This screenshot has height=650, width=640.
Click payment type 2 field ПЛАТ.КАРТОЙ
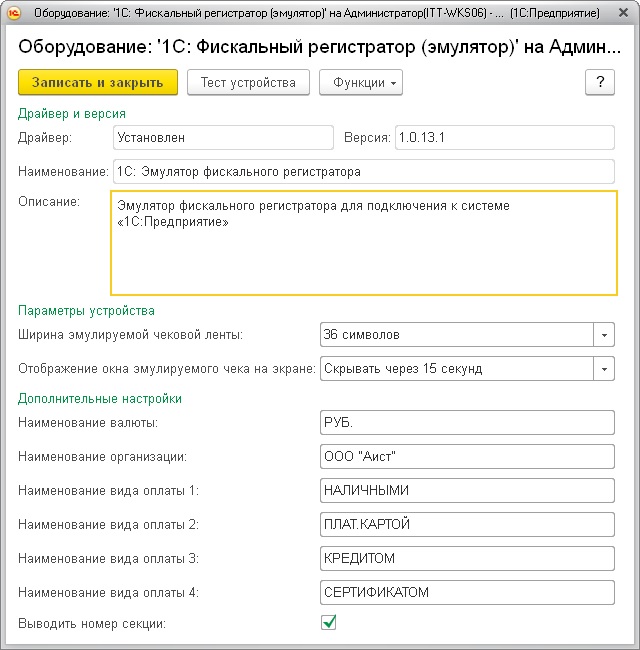point(466,525)
